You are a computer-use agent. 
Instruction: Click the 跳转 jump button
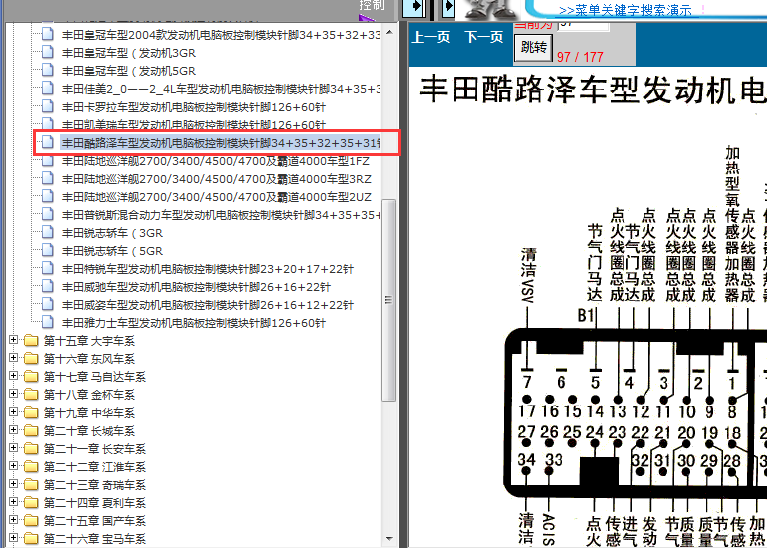534,47
